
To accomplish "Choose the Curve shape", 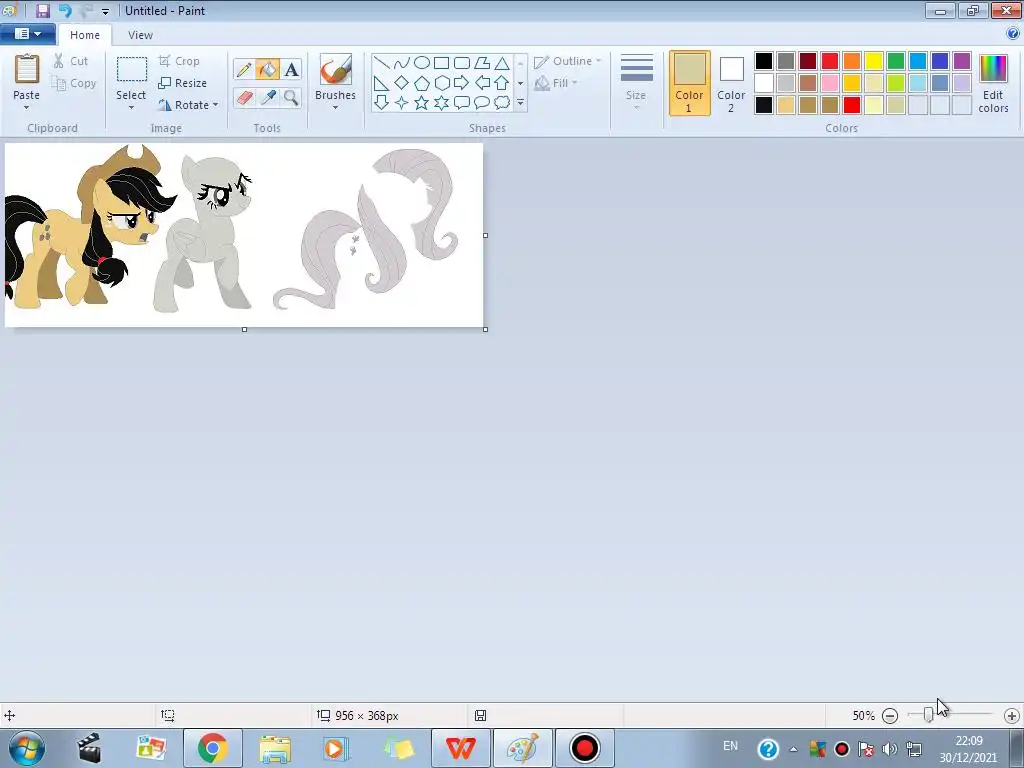I will (x=402, y=63).
